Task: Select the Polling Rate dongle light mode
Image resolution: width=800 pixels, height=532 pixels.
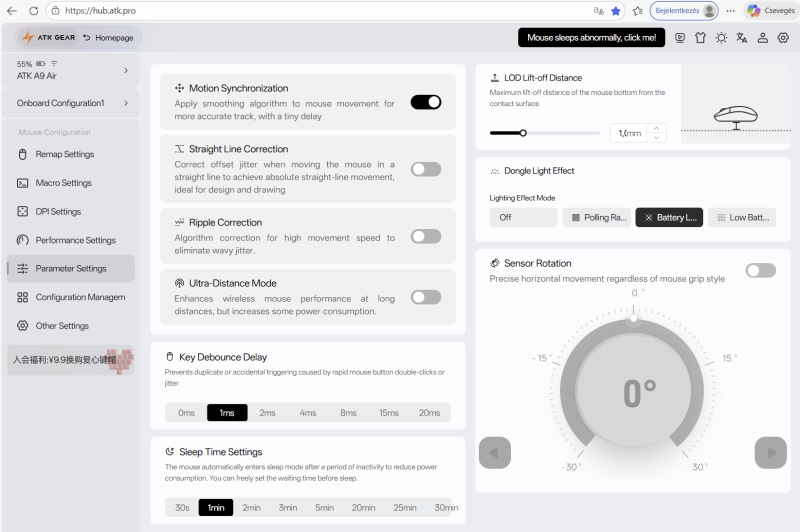Action: [x=597, y=217]
